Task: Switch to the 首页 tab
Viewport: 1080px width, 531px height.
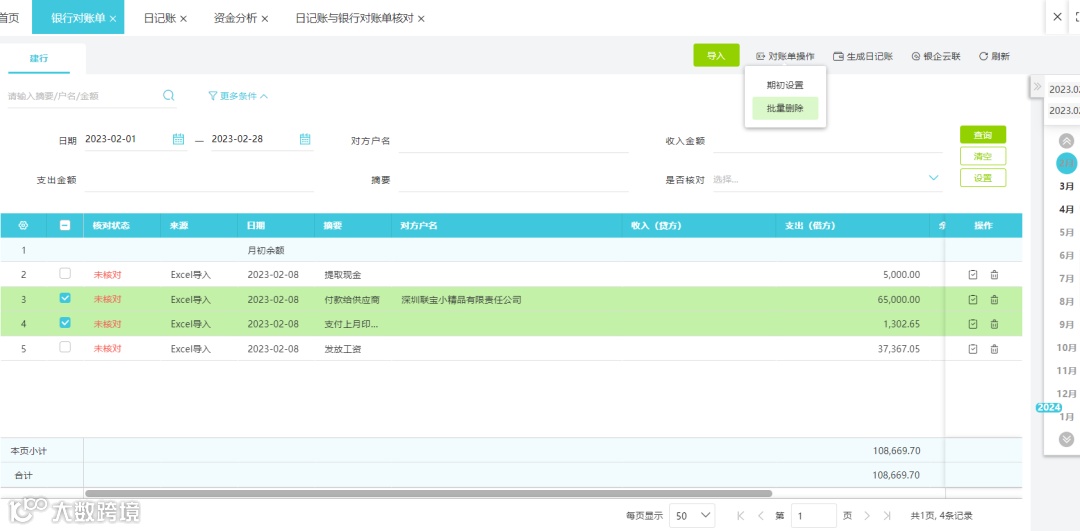Action: point(8,19)
